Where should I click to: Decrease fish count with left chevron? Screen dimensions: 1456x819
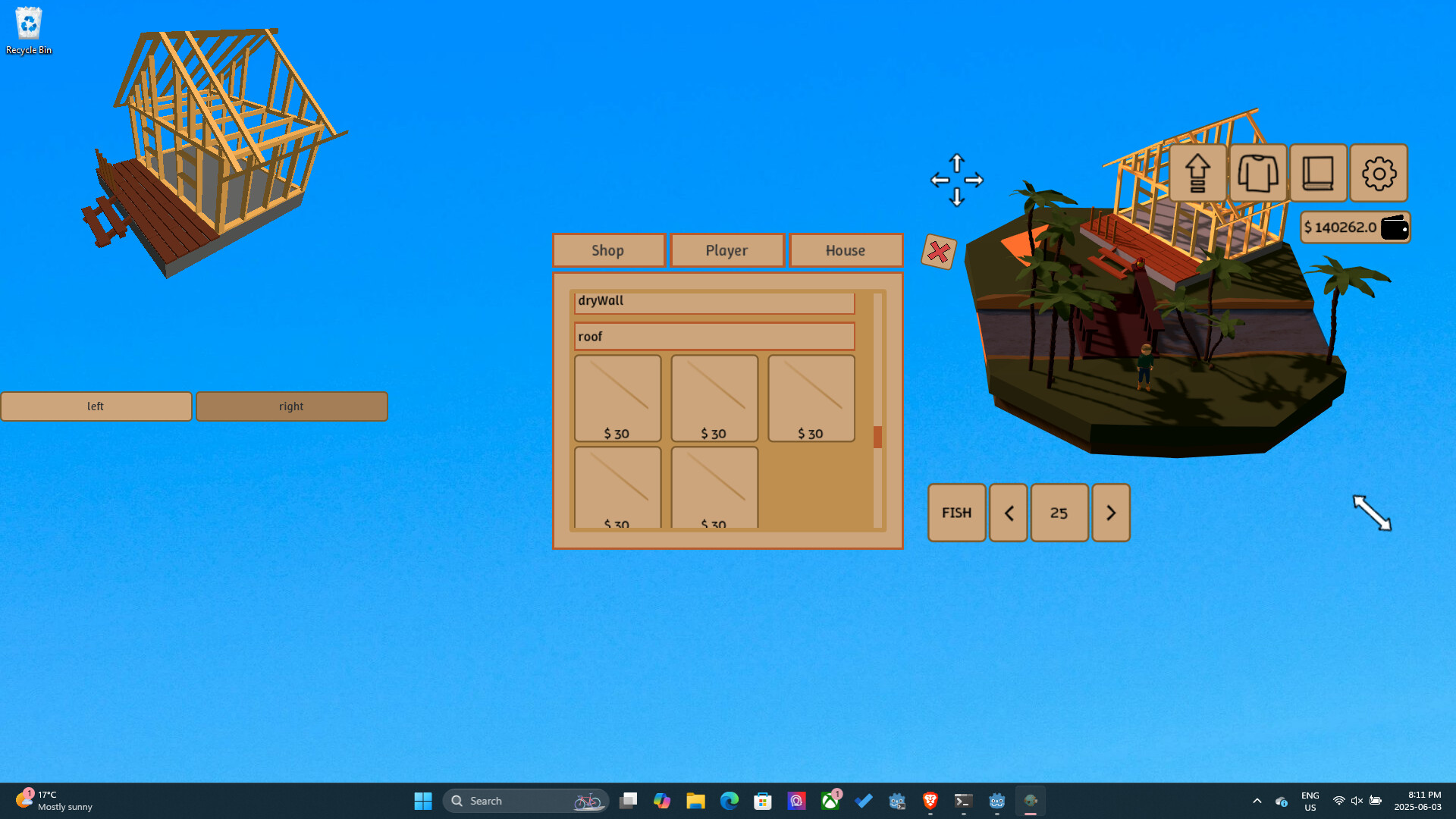1009,513
